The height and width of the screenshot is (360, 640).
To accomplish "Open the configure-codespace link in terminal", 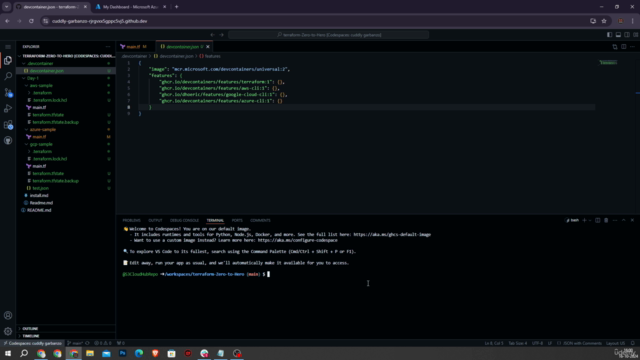I will pos(298,240).
